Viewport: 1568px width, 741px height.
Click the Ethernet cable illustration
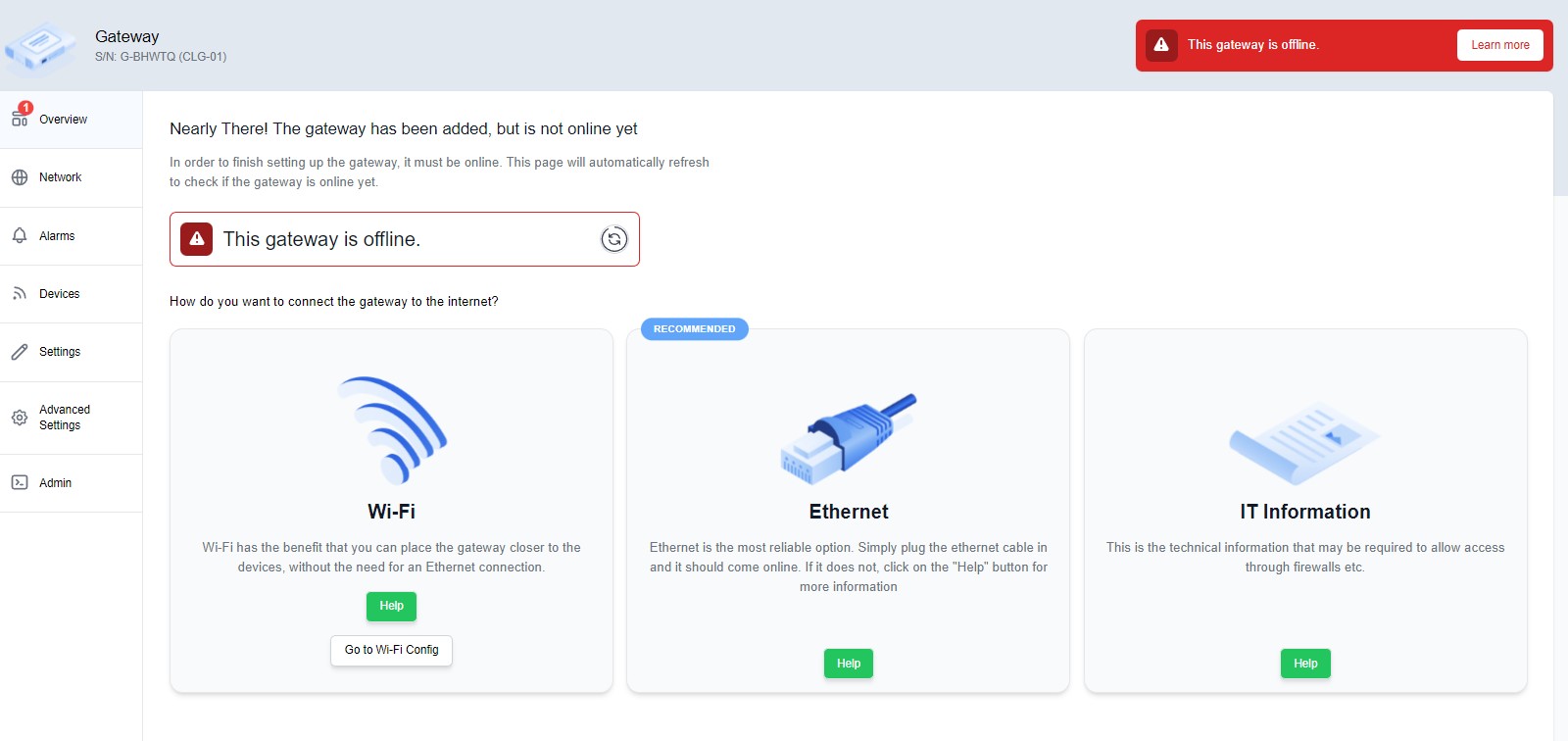849,438
